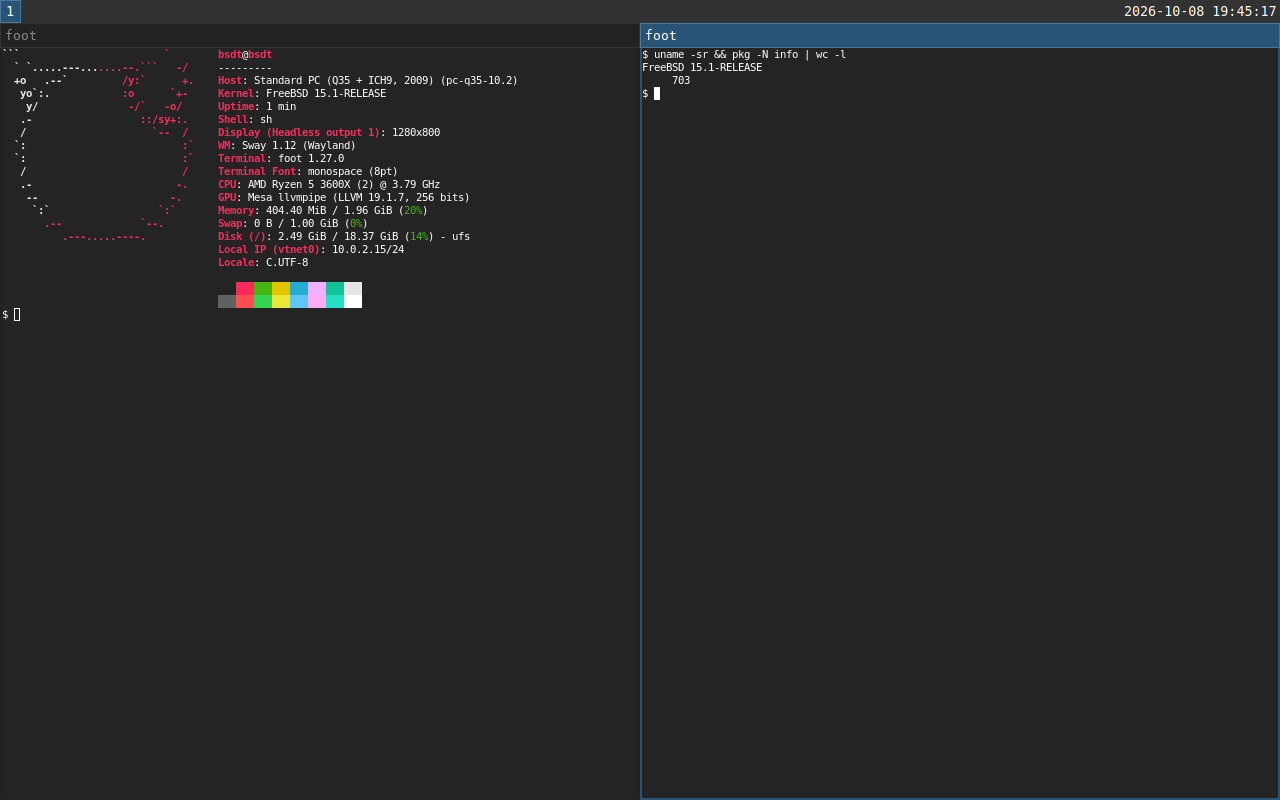The width and height of the screenshot is (1280, 800).
Task: Select the "Shell: sh" line
Action: pyautogui.click(x=245, y=120)
